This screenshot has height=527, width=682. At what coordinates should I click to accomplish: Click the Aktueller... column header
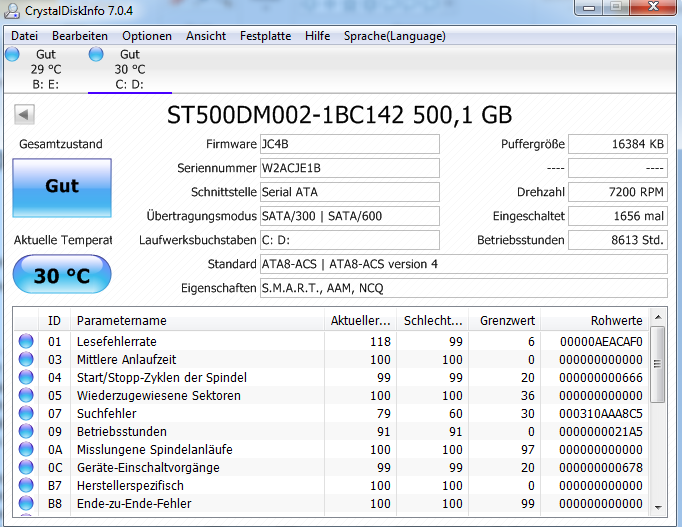click(360, 320)
